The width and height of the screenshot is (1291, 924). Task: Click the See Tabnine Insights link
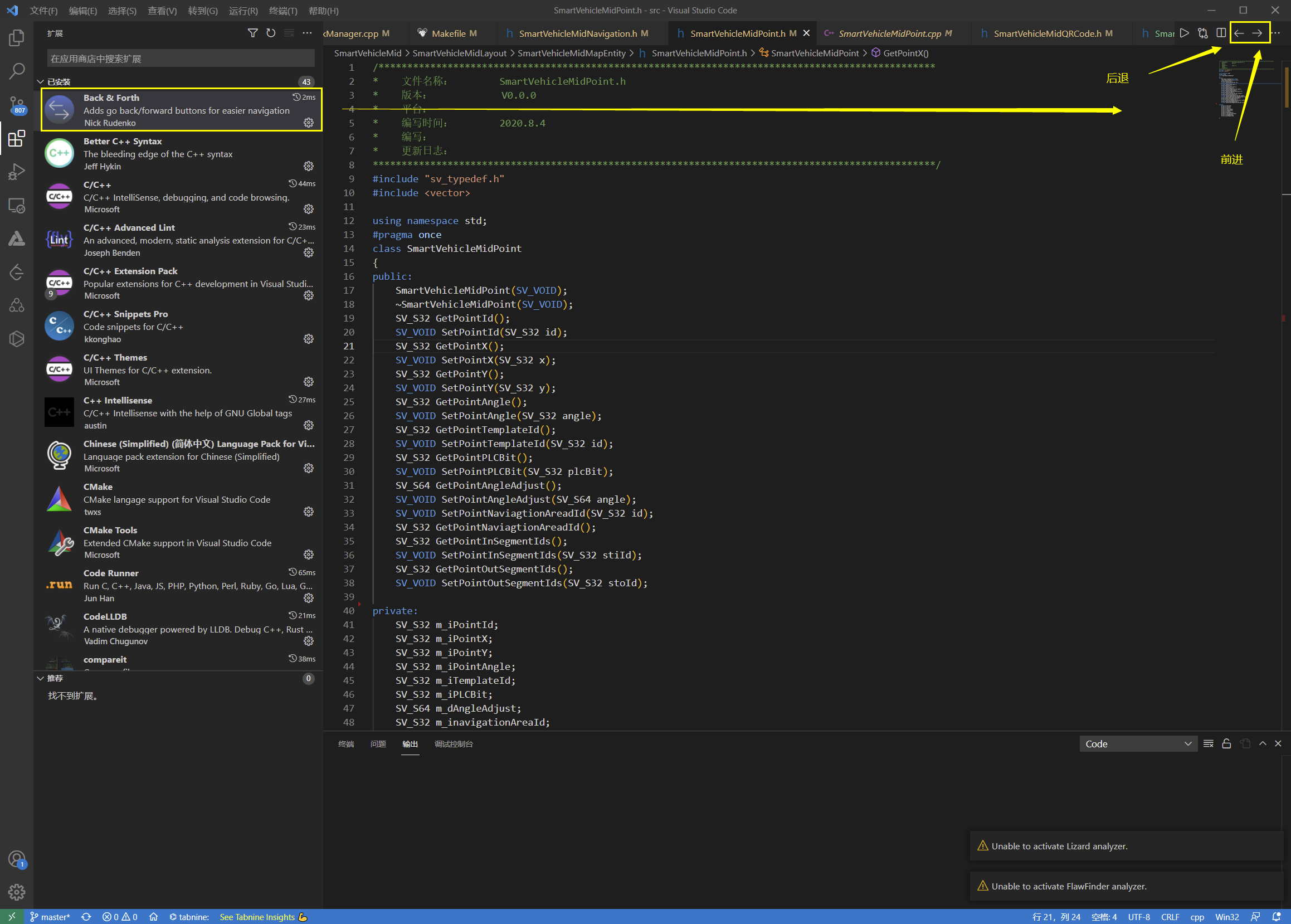256,917
